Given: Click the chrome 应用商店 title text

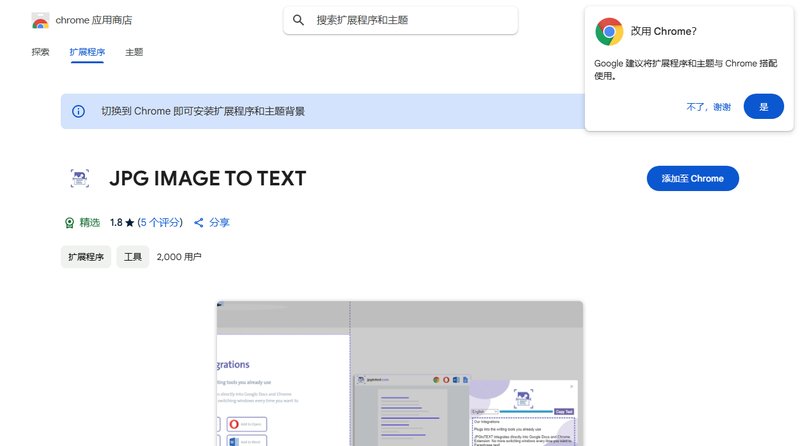Looking at the screenshot, I should (94, 20).
